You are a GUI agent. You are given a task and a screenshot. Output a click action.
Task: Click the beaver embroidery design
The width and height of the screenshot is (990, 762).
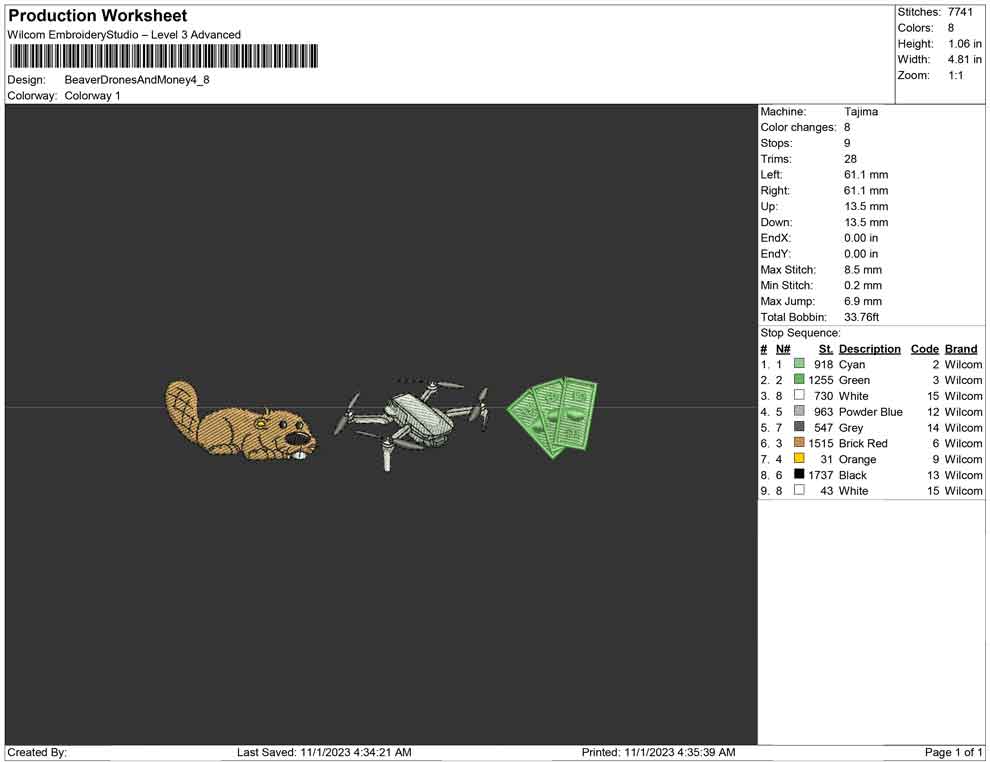coord(240,424)
